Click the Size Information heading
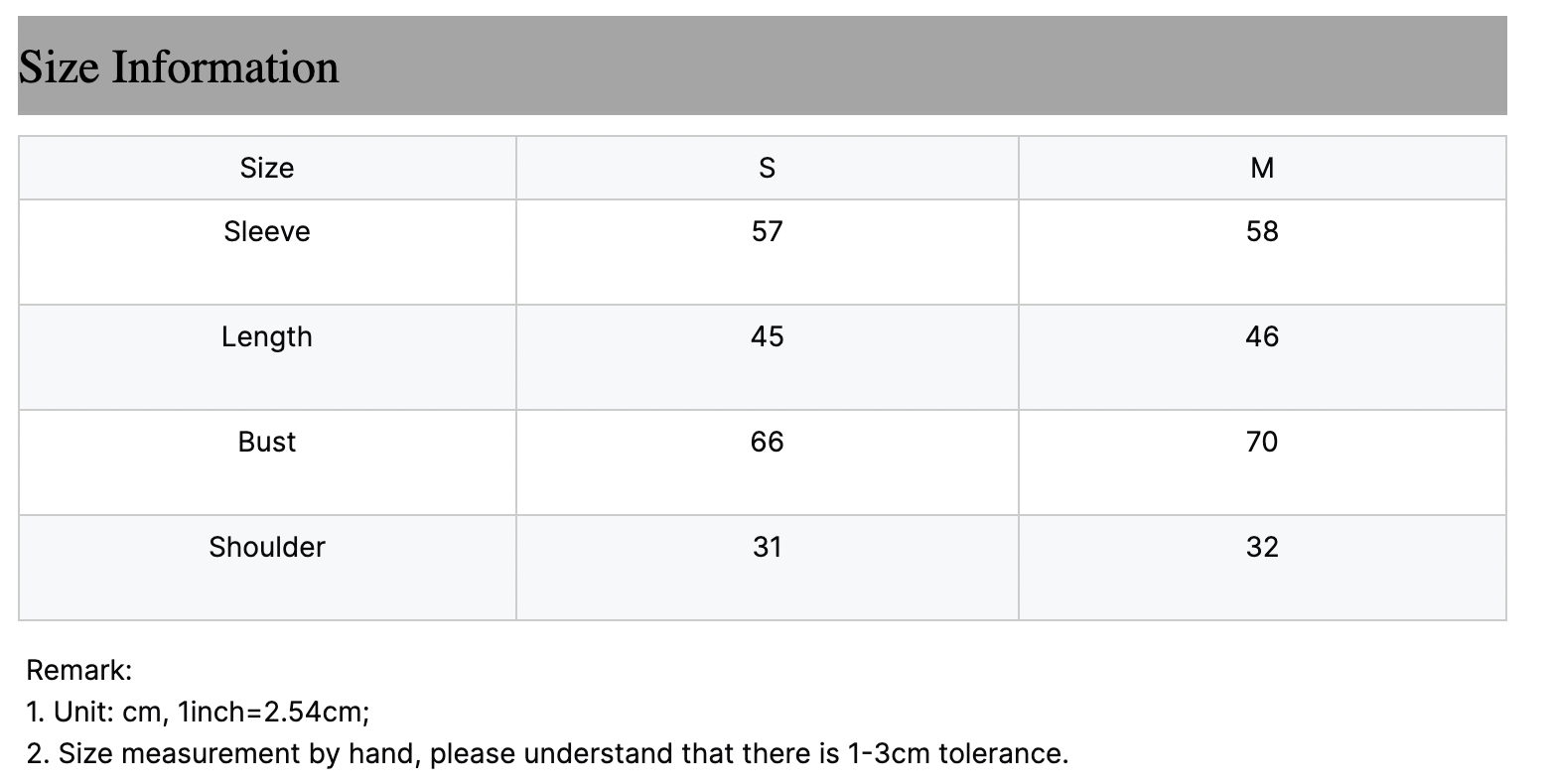This screenshot has width=1555, height=784. coord(179,67)
